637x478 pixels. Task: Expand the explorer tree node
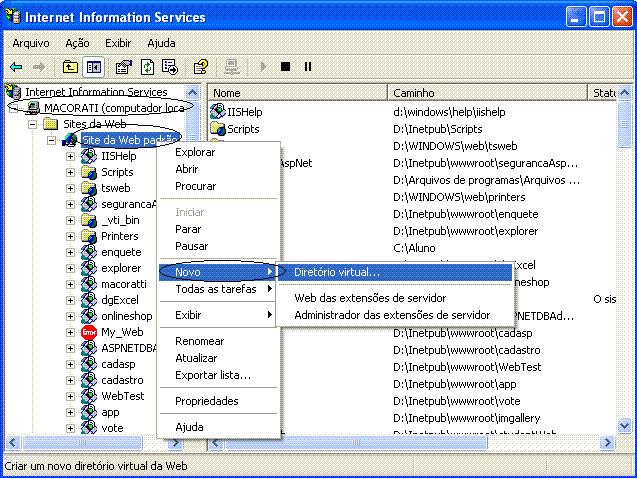[70, 268]
